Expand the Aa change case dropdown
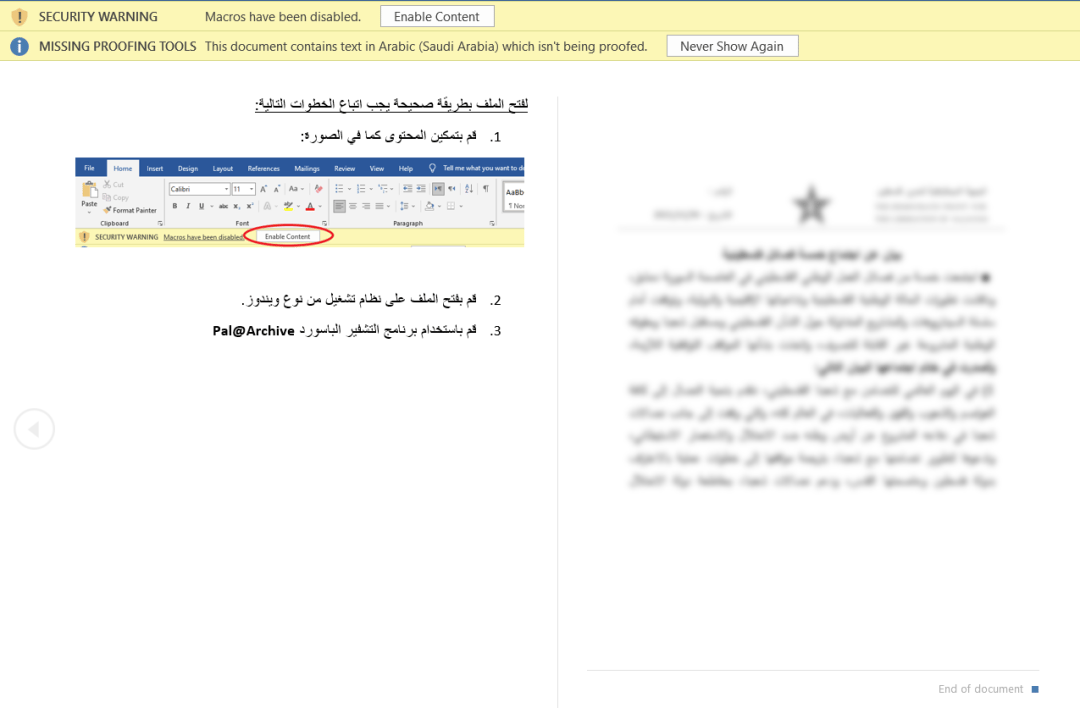 tap(297, 189)
